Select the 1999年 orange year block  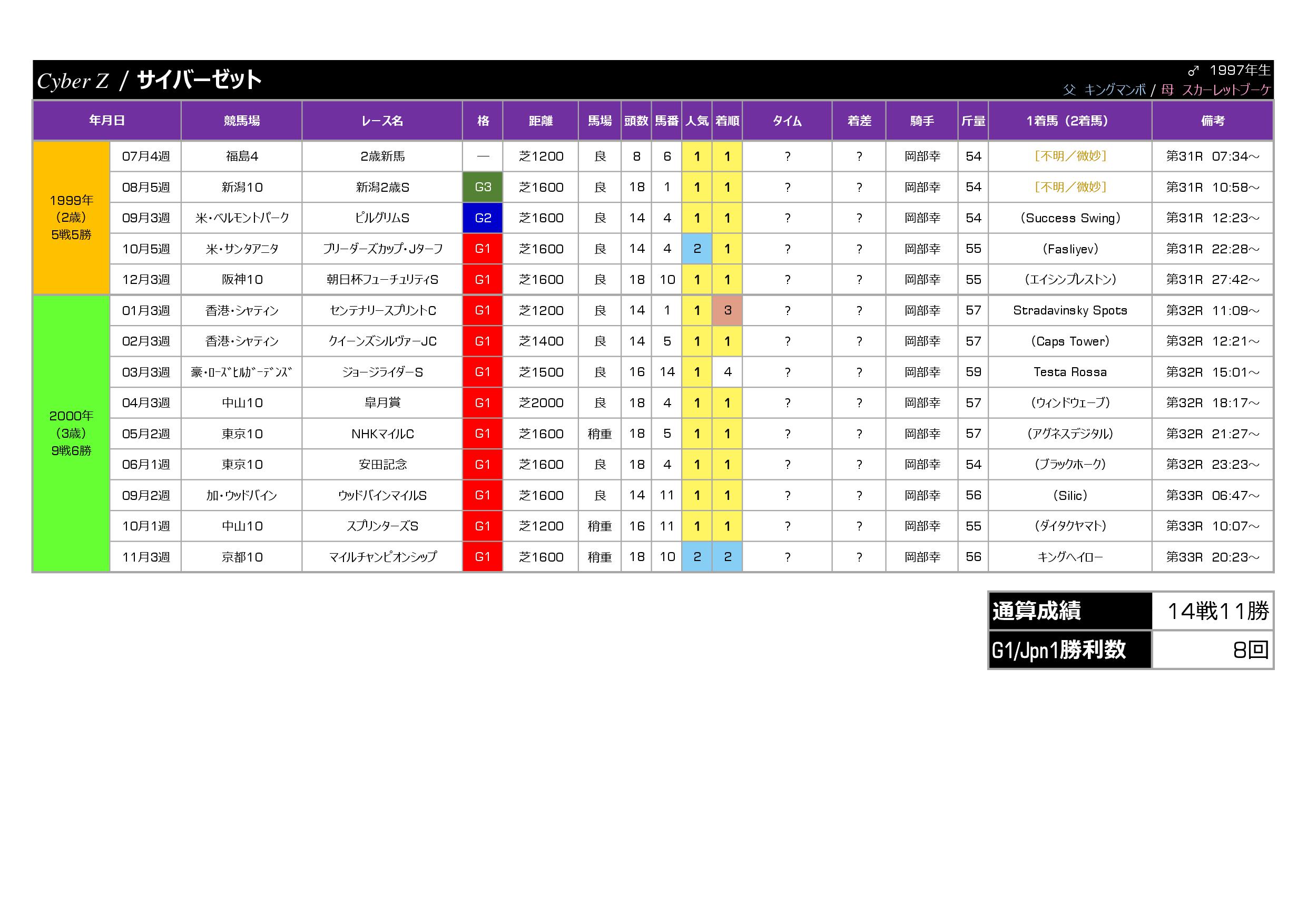(x=71, y=218)
